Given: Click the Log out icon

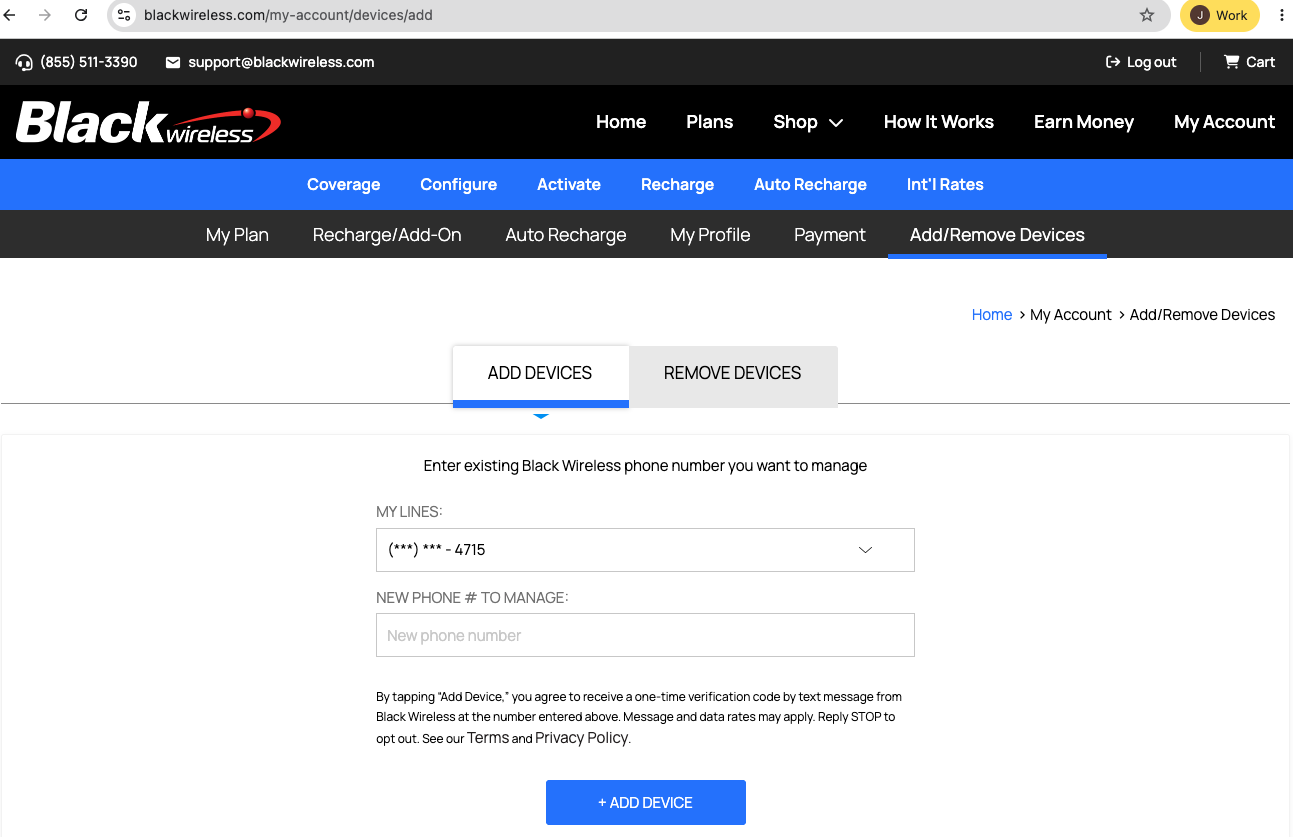Looking at the screenshot, I should coord(1113,62).
